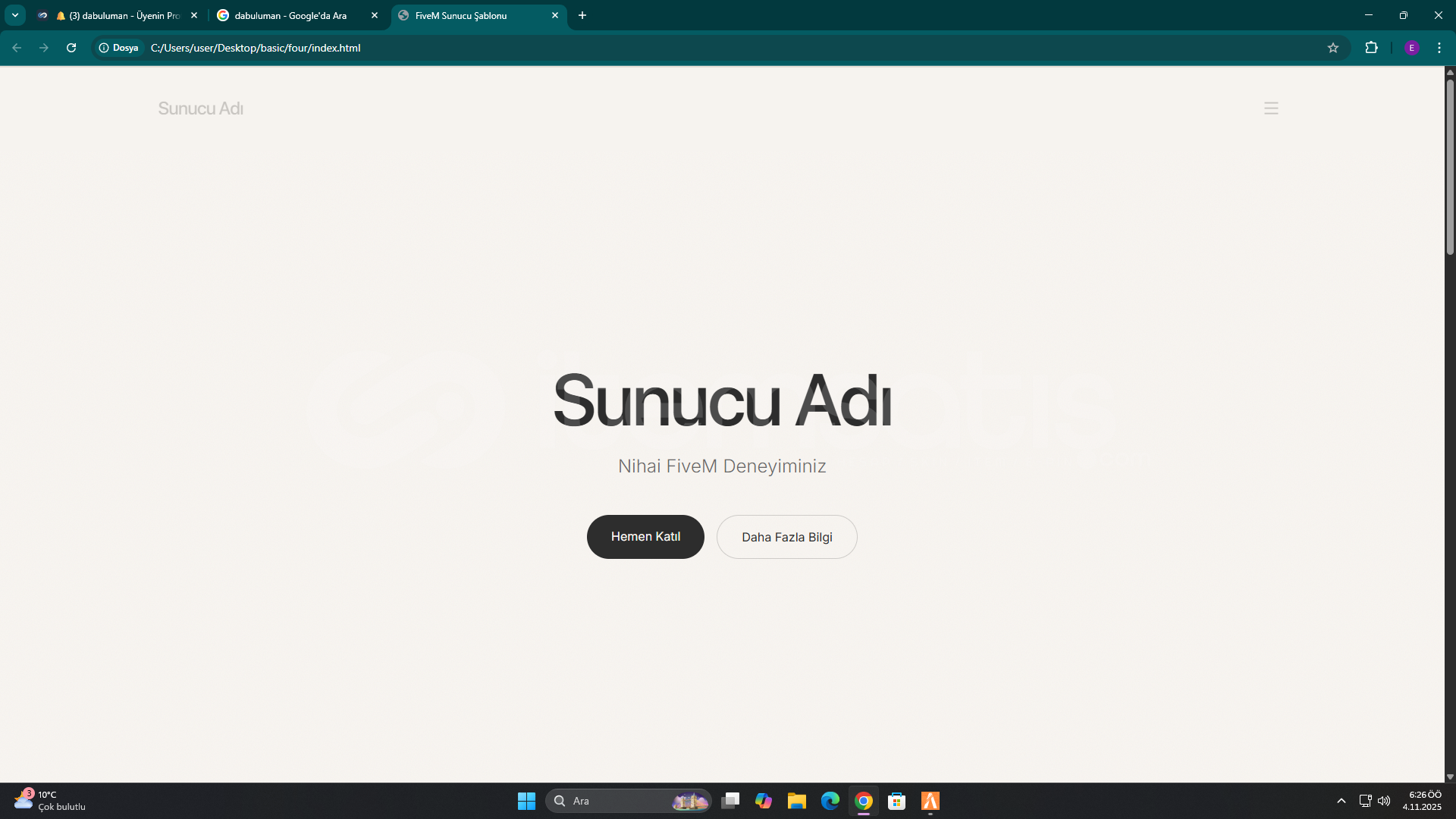Show hidden system tray icons
The image size is (1456, 819).
pyautogui.click(x=1341, y=801)
